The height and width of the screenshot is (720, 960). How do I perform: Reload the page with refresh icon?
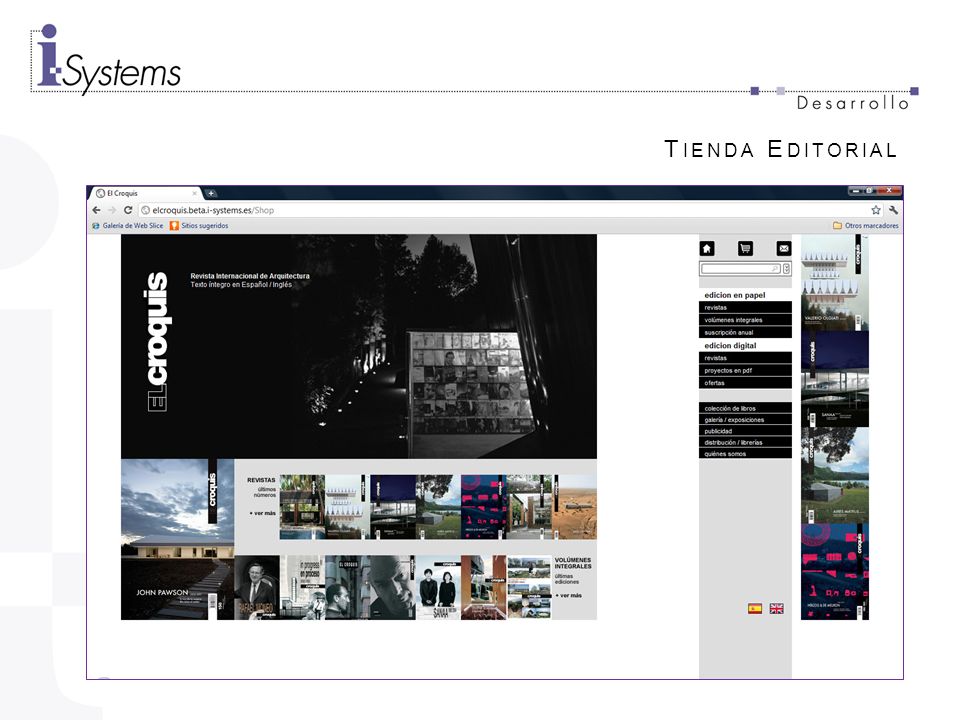tap(128, 210)
